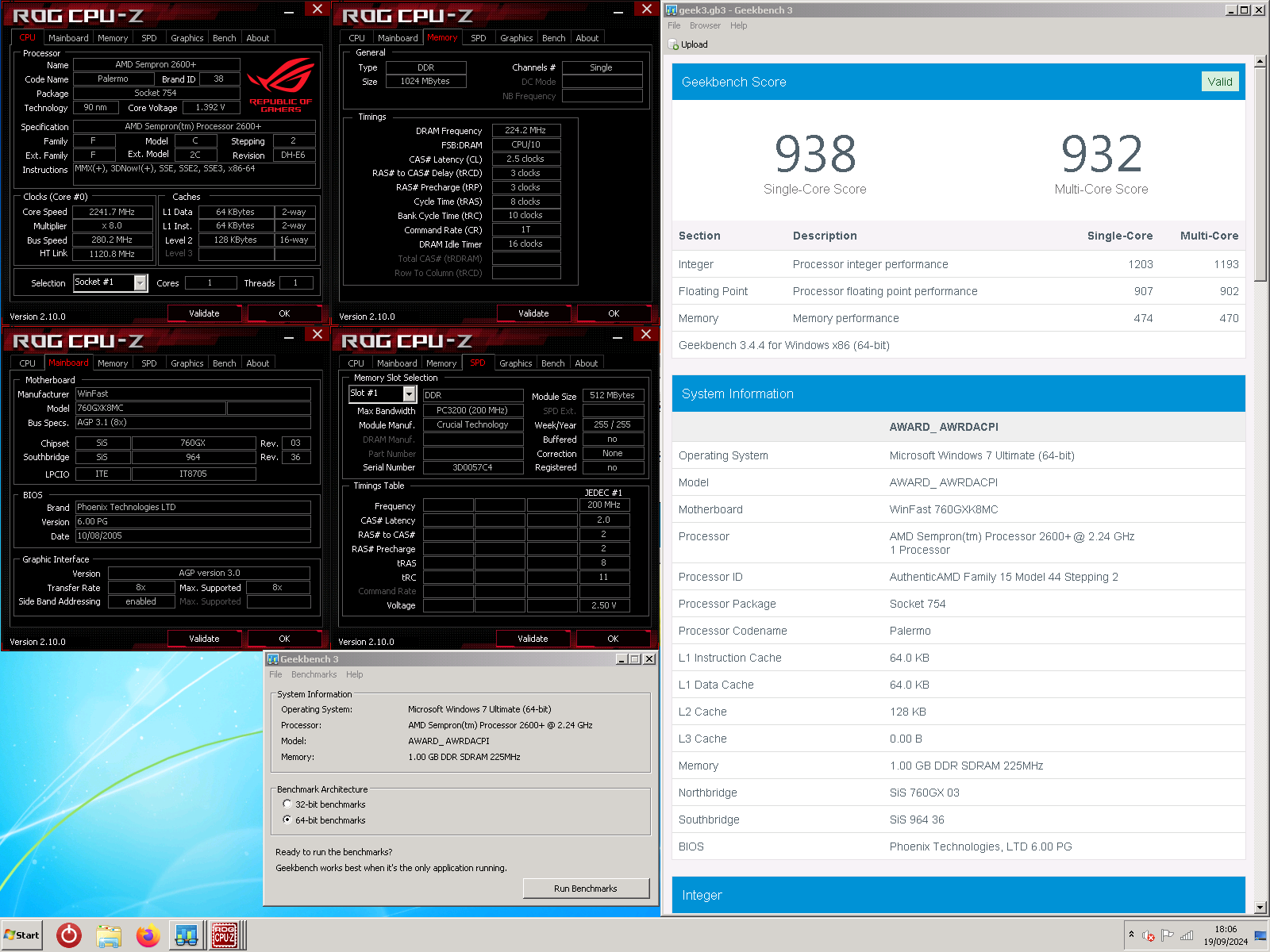Switch to Geekbench taskbar button
Screen dimensions: 1270x952
click(x=187, y=935)
